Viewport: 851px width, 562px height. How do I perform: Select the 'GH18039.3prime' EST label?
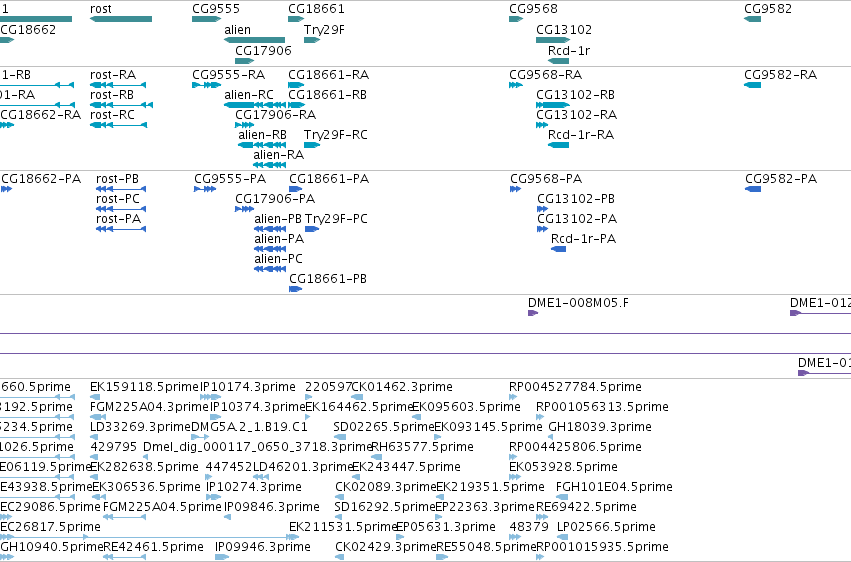[x=600, y=427]
